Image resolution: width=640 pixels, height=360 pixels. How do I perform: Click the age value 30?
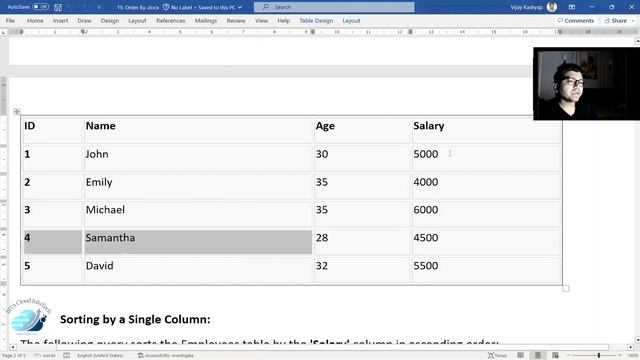[x=322, y=154]
